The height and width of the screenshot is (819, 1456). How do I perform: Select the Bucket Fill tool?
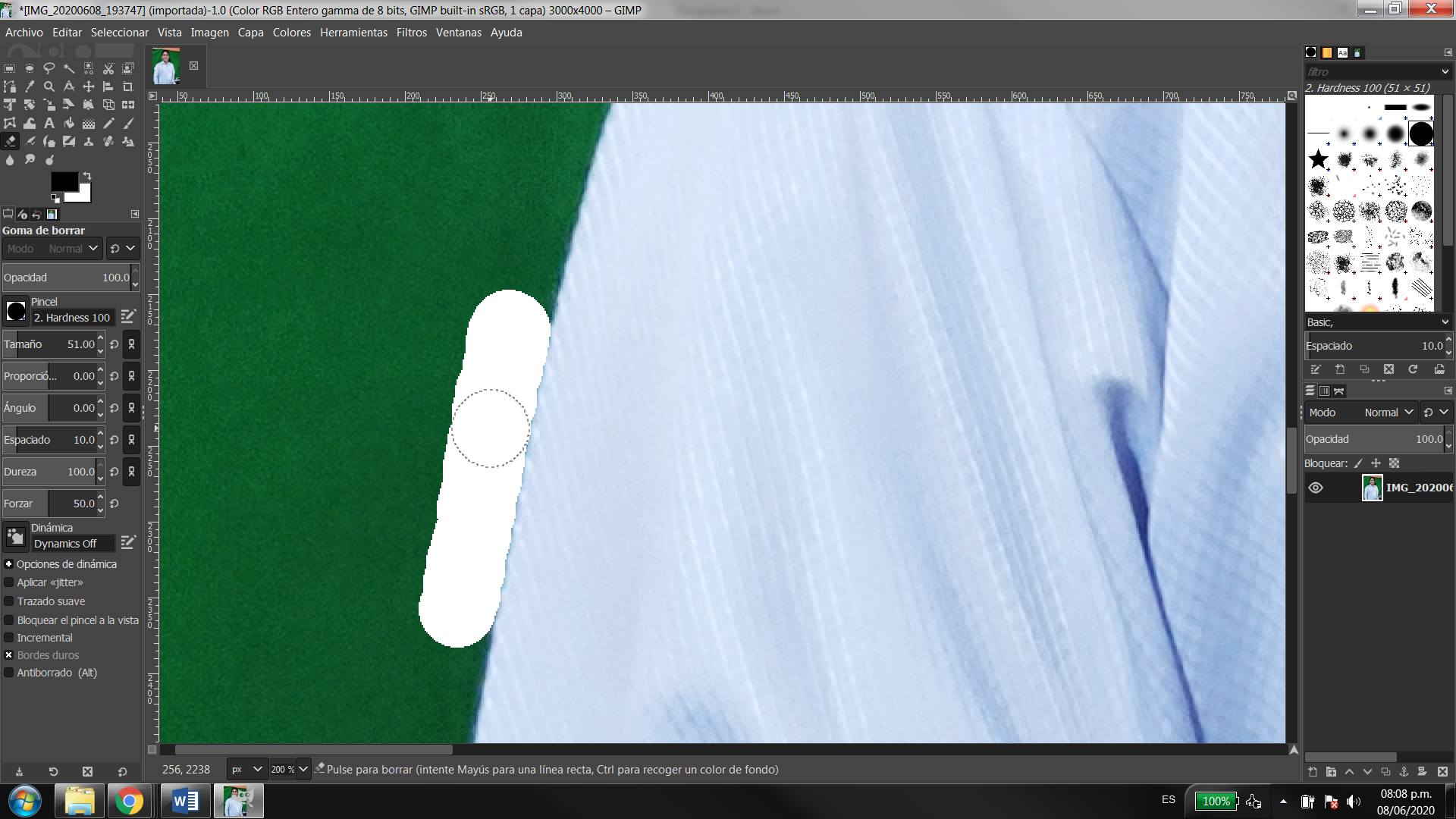pyautogui.click(x=69, y=123)
